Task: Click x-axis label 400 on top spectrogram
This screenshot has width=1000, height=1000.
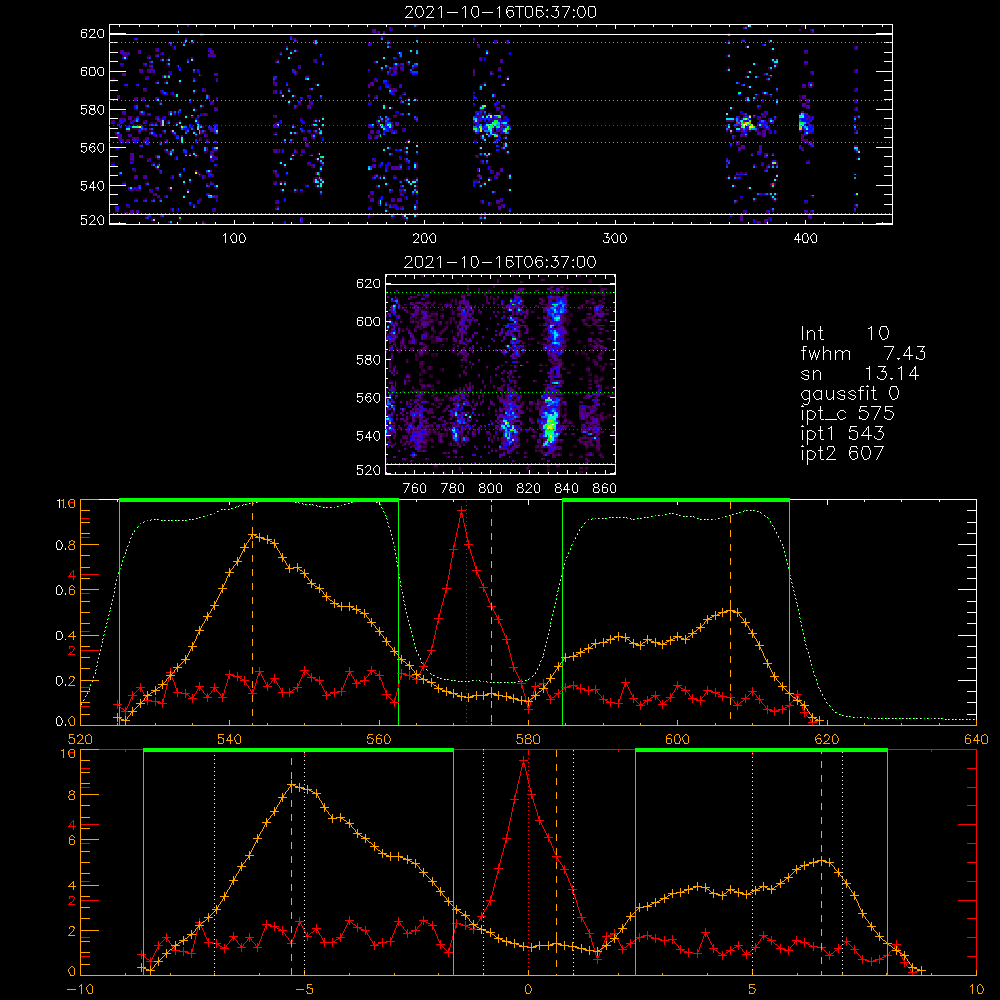Action: (x=805, y=239)
